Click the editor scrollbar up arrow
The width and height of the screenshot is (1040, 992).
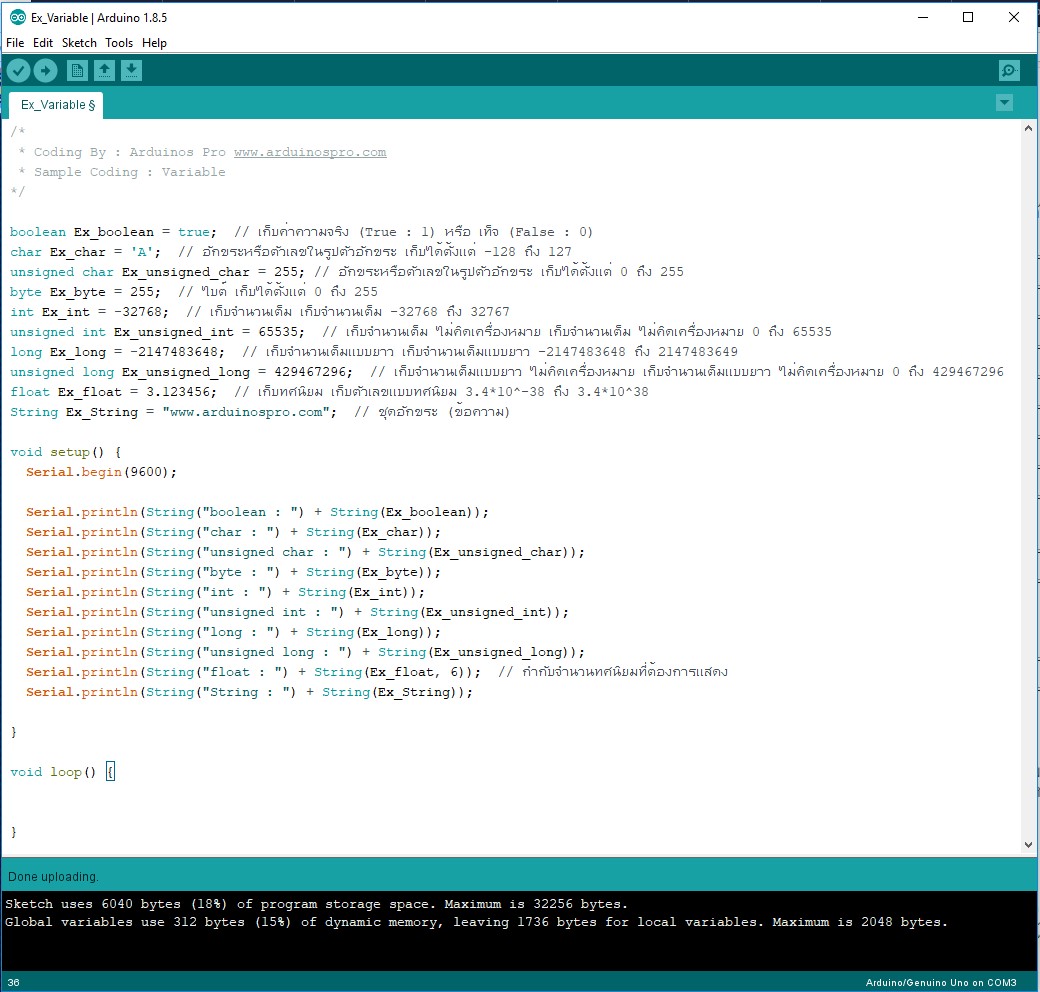pyautogui.click(x=1029, y=130)
